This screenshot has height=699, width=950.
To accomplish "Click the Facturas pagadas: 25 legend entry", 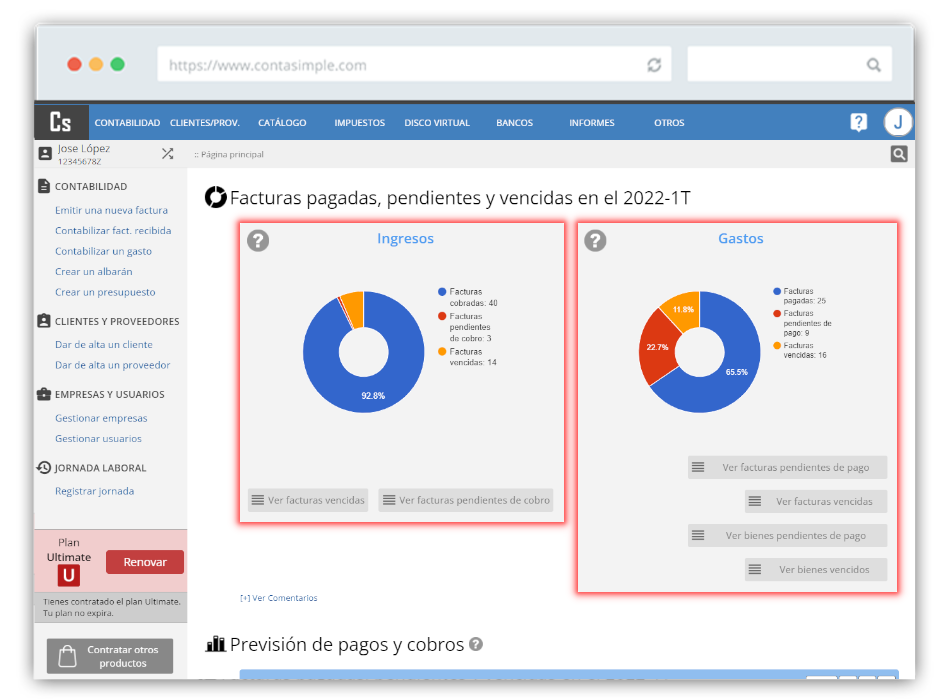I will pyautogui.click(x=800, y=296).
